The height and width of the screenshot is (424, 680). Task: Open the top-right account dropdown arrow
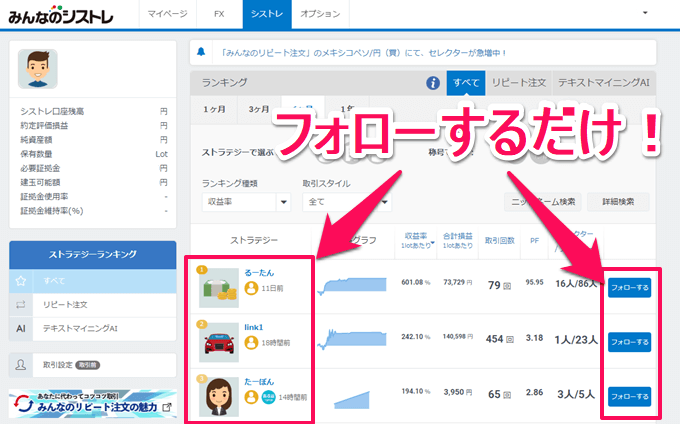tap(645, 13)
